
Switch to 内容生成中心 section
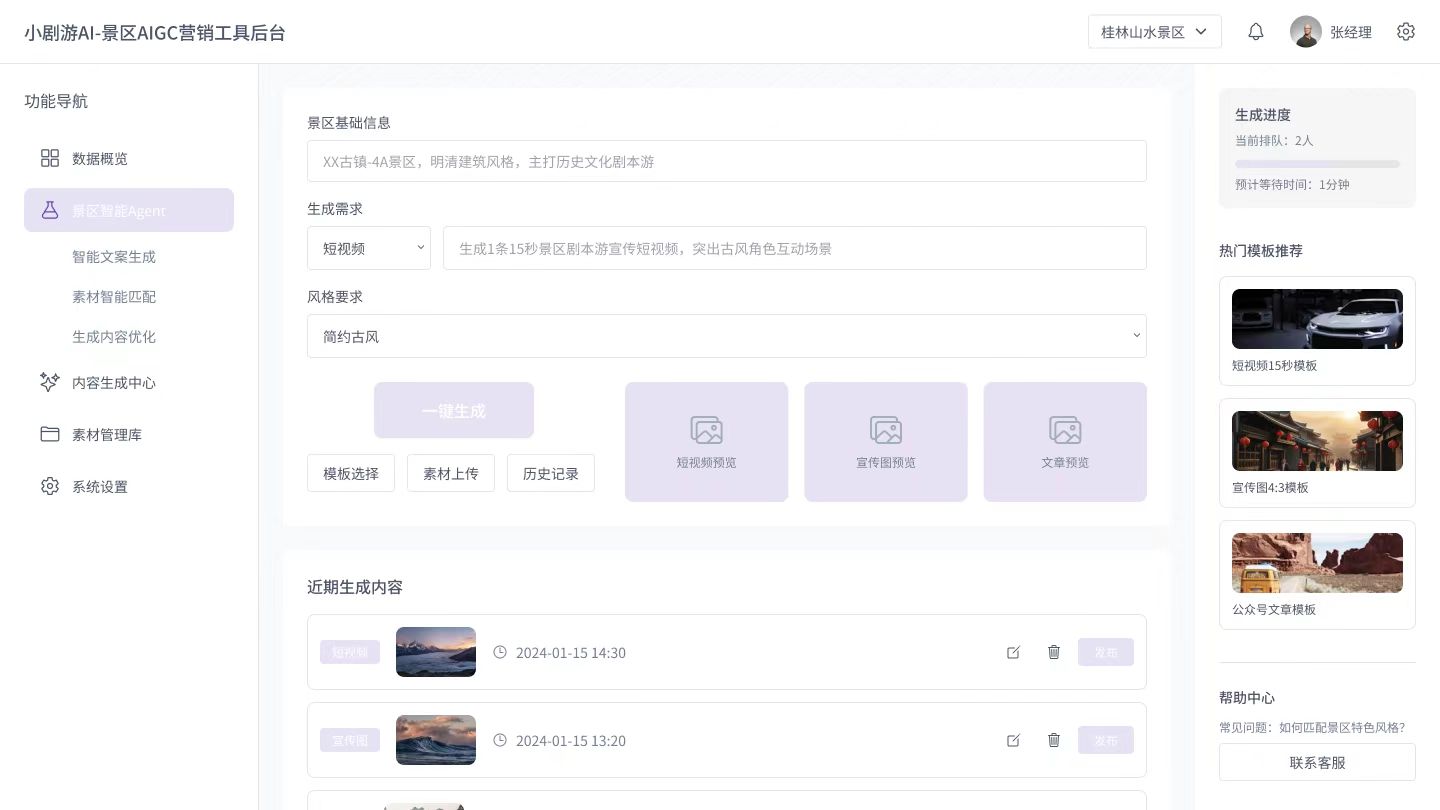click(x=114, y=382)
